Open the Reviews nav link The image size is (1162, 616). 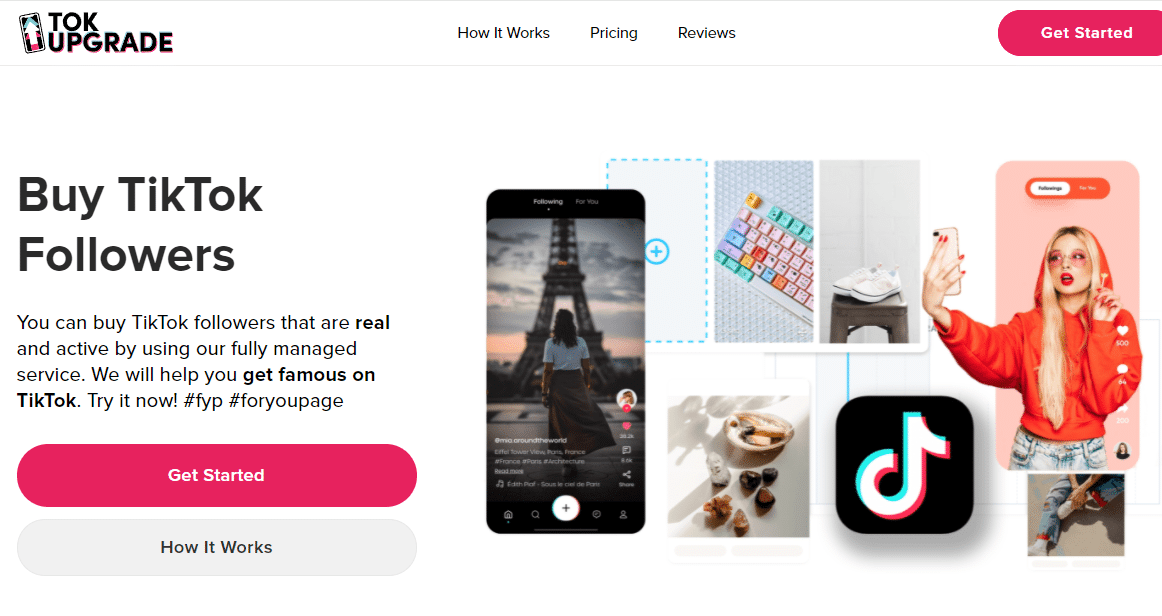tap(706, 33)
